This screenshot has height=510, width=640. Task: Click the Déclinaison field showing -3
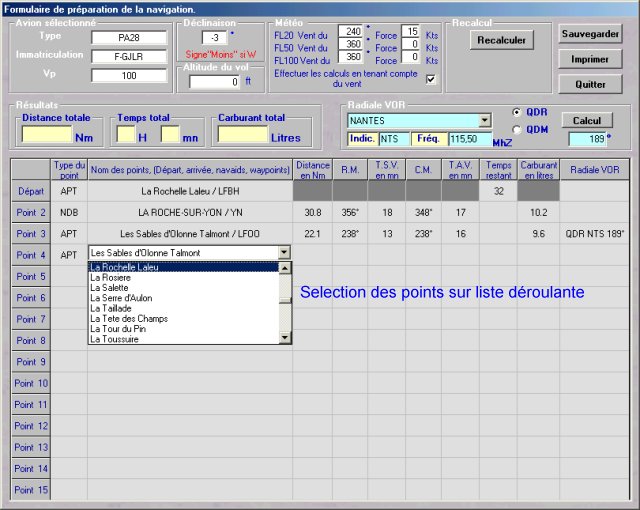pos(215,38)
